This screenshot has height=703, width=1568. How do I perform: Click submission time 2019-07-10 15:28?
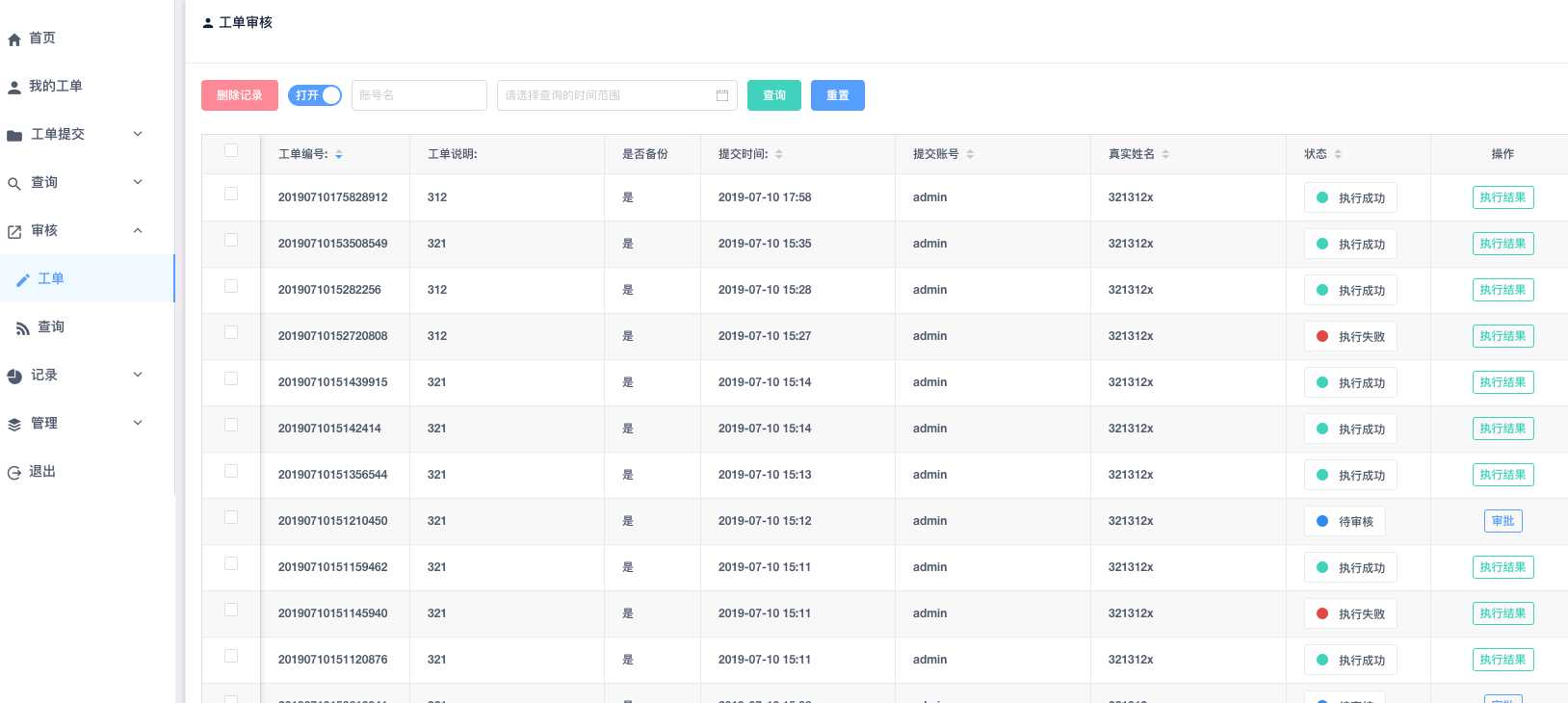(x=765, y=290)
